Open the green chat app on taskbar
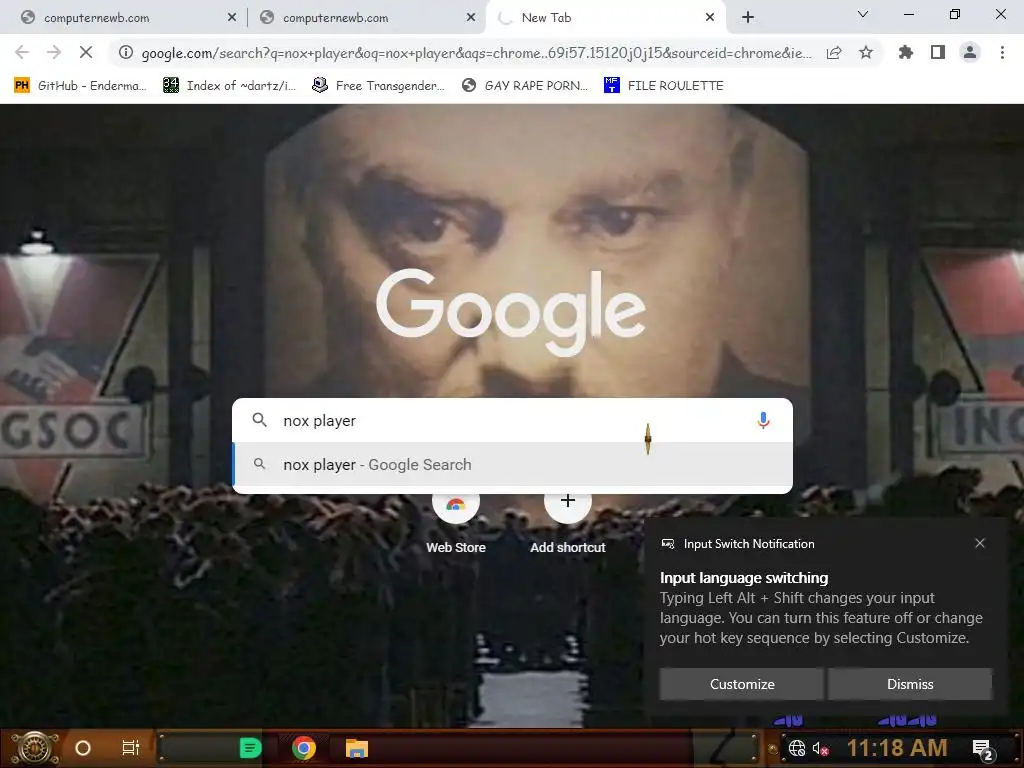The width and height of the screenshot is (1024, 768). (250, 748)
